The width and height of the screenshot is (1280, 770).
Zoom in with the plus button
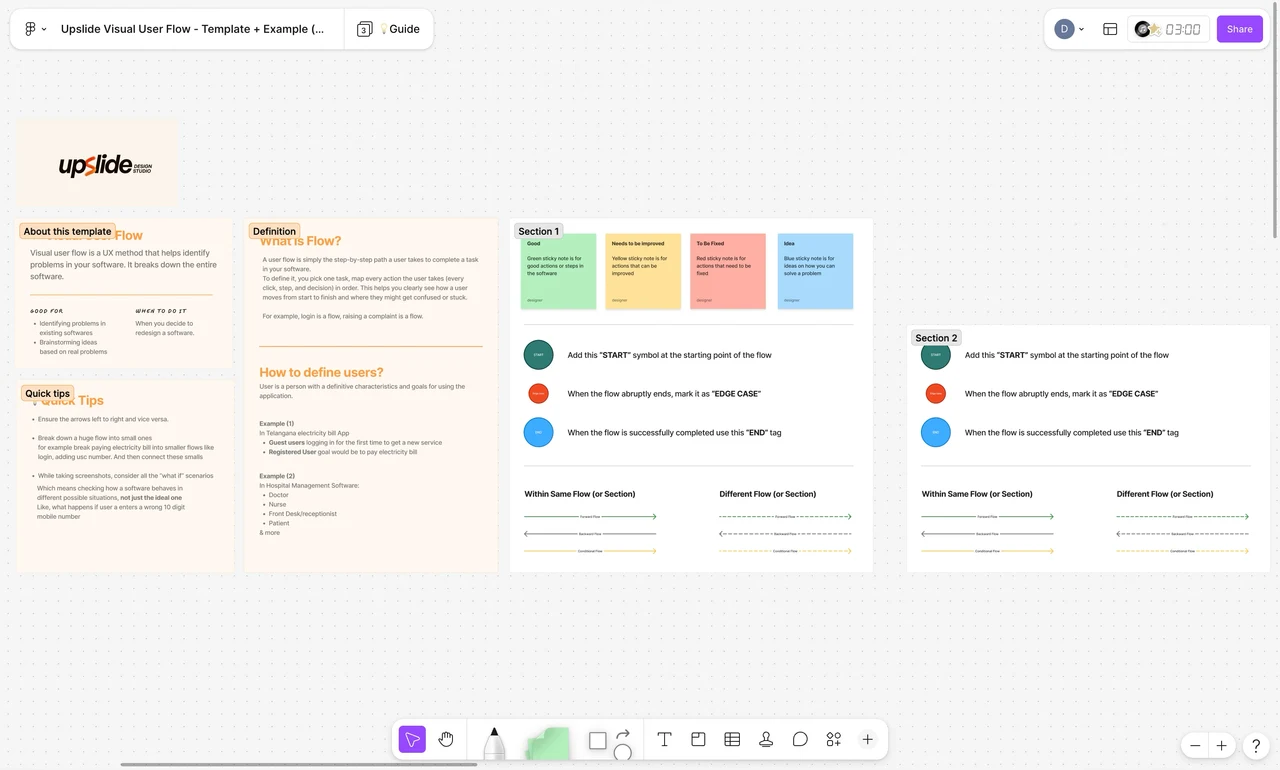[1221, 746]
